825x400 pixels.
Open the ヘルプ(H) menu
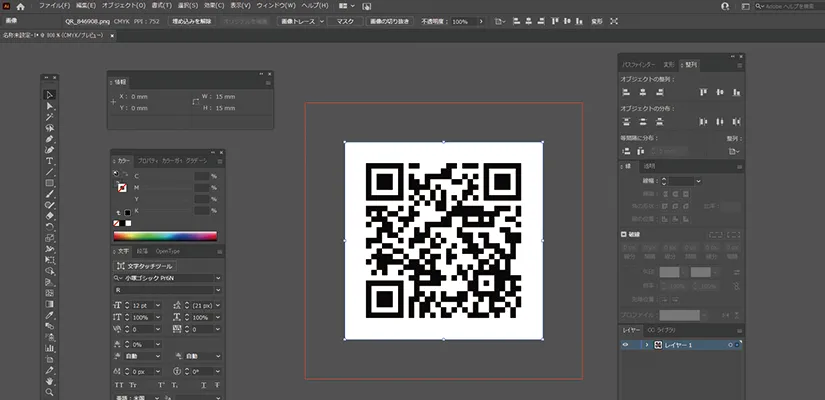click(x=315, y=6)
